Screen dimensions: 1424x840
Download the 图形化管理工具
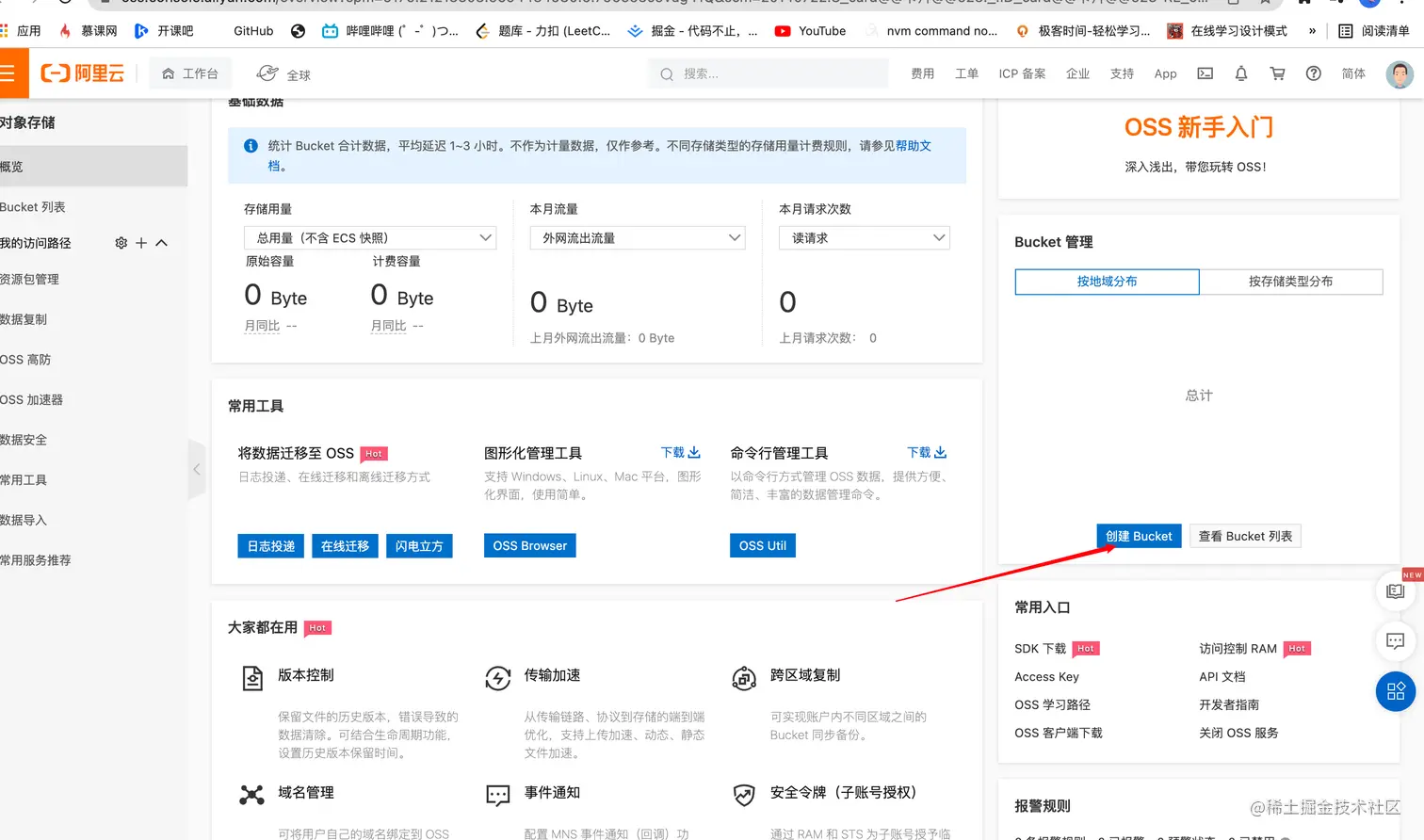[680, 452]
